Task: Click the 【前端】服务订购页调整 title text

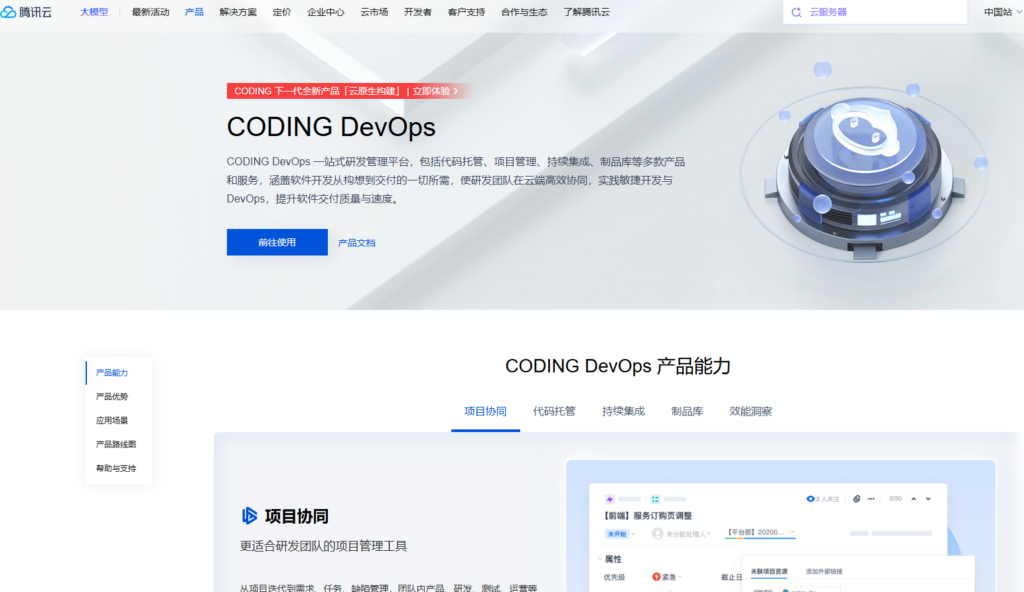Action: (x=646, y=516)
